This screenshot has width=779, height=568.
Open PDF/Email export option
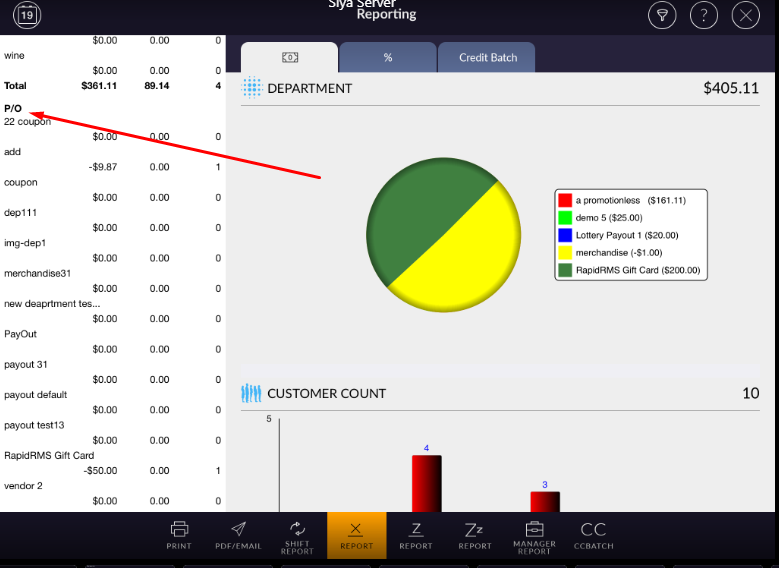tap(238, 535)
